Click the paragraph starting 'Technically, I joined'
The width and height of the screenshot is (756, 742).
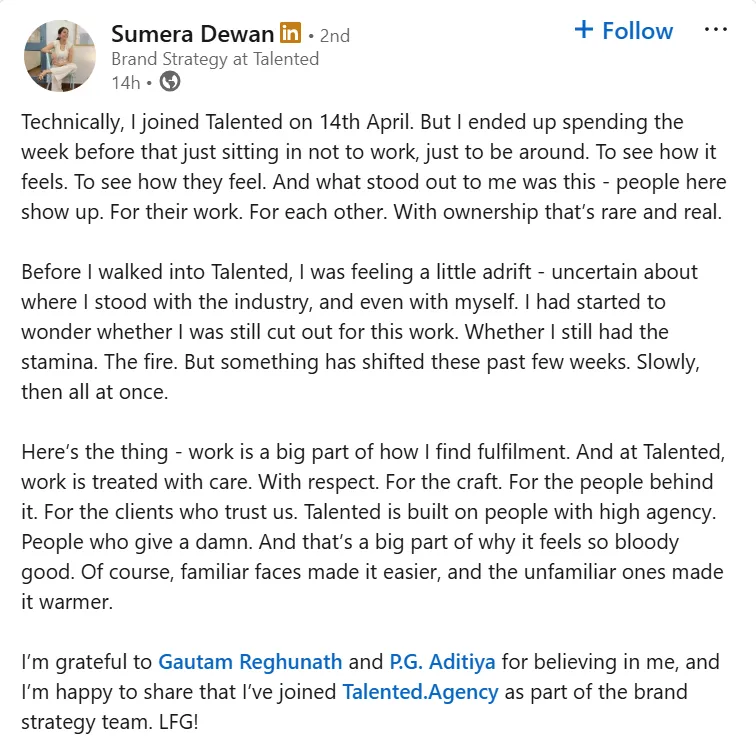tap(374, 167)
